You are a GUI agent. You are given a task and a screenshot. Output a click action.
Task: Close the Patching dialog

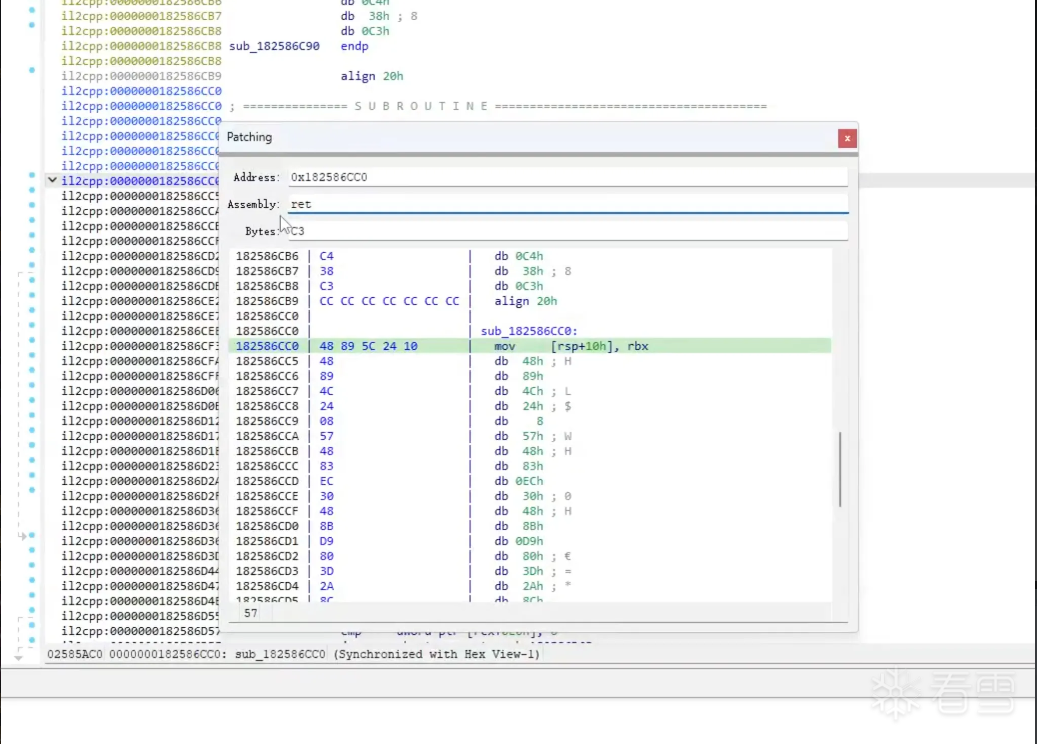click(x=847, y=138)
